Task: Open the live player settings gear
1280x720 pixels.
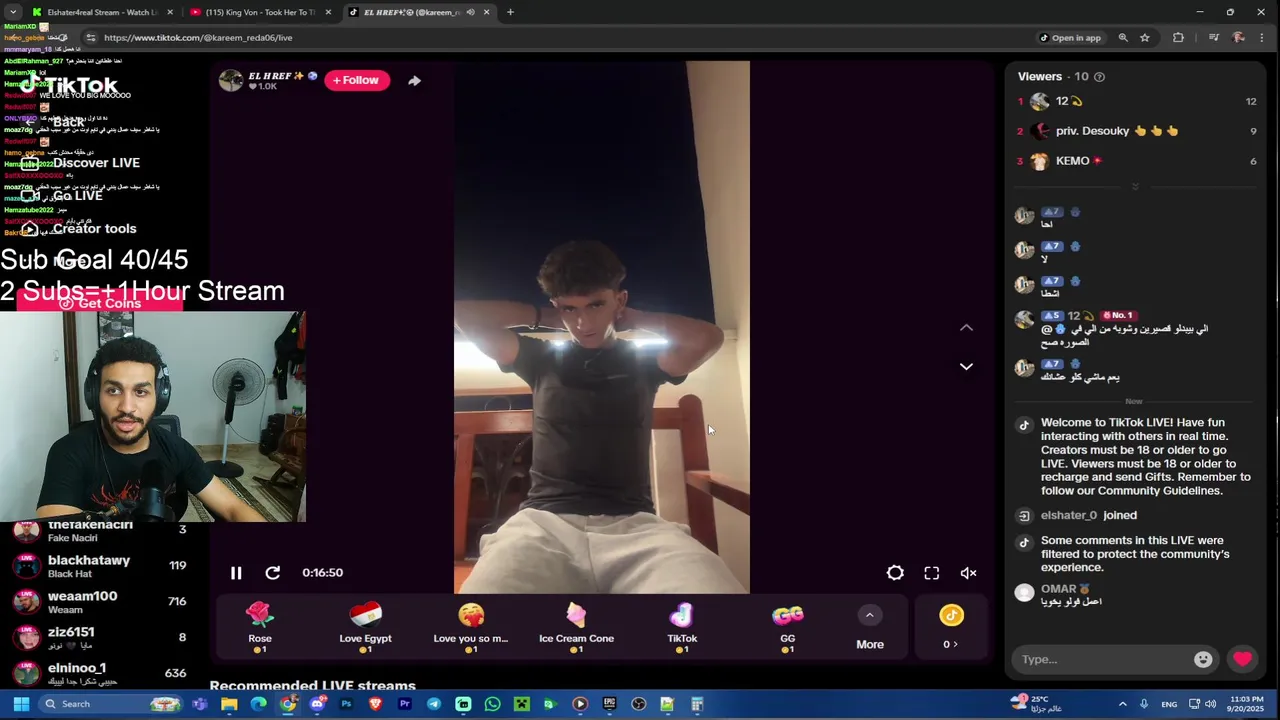Action: (x=895, y=573)
